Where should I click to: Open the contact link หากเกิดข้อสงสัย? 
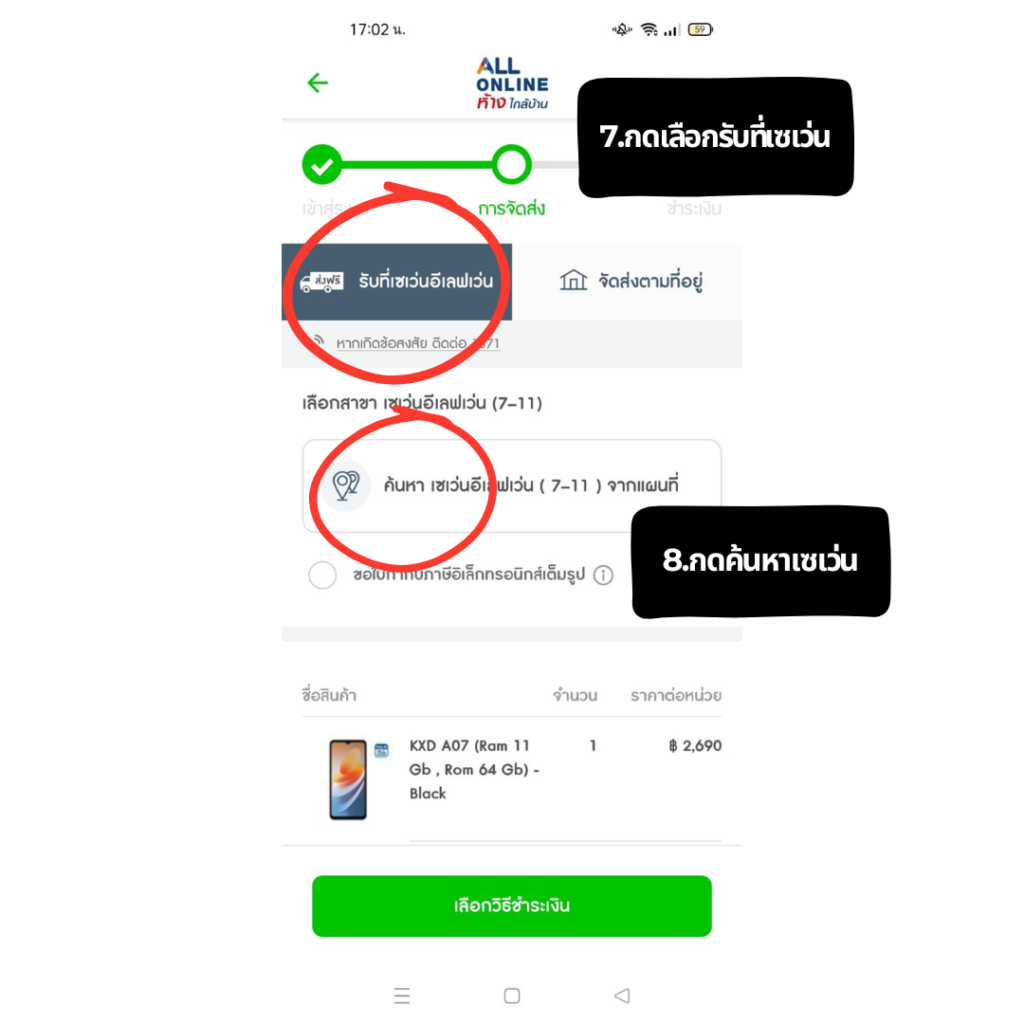click(418, 344)
